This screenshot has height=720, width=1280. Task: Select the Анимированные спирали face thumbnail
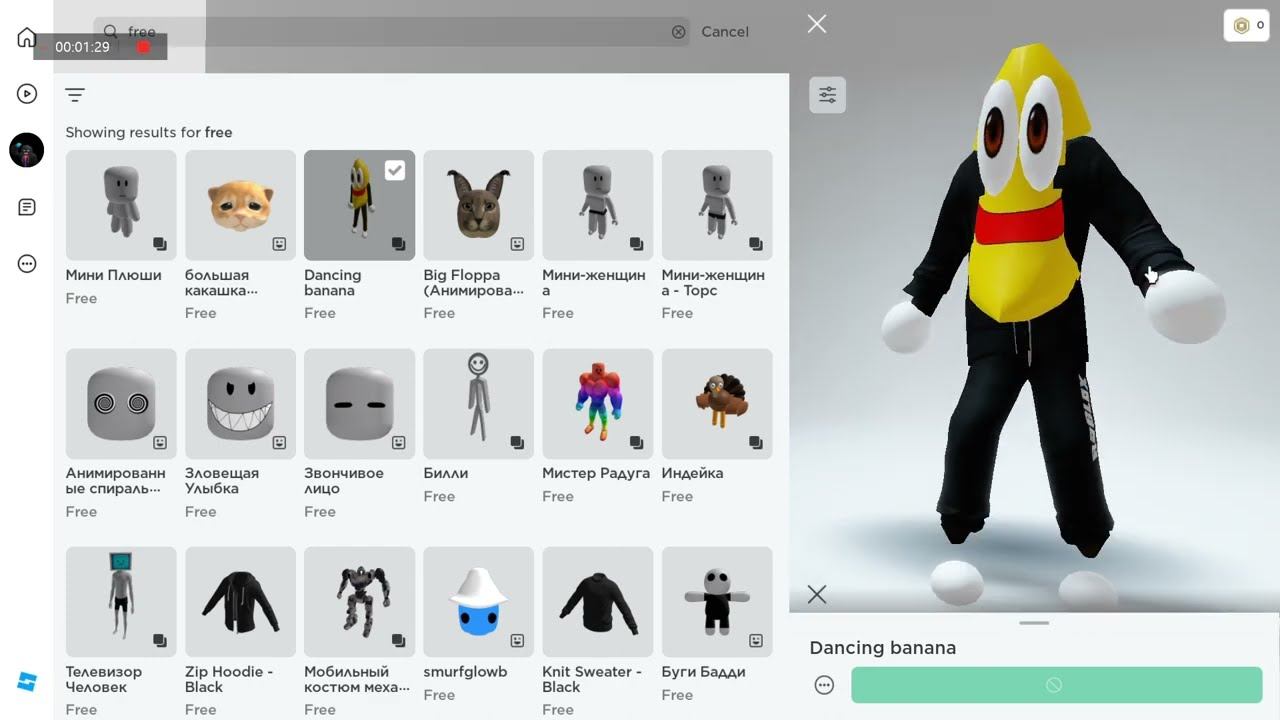121,404
